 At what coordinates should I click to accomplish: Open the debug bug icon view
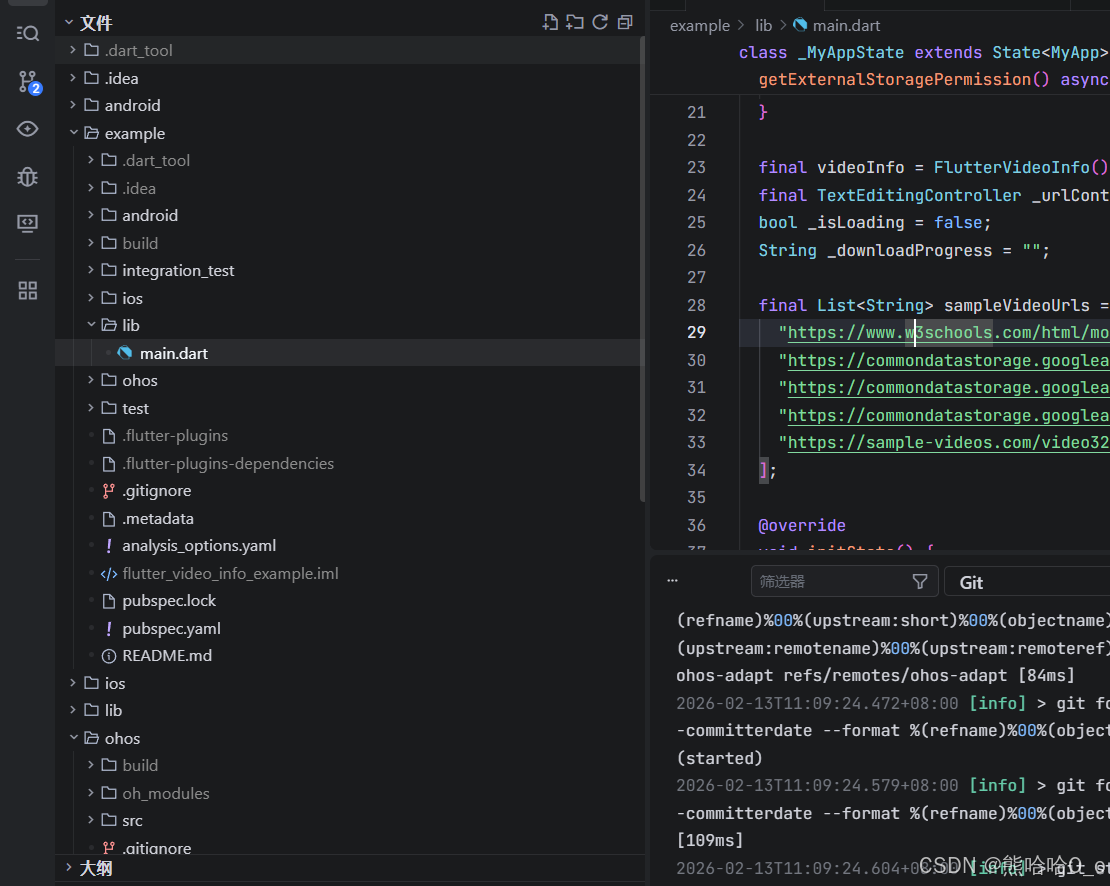pyautogui.click(x=28, y=176)
